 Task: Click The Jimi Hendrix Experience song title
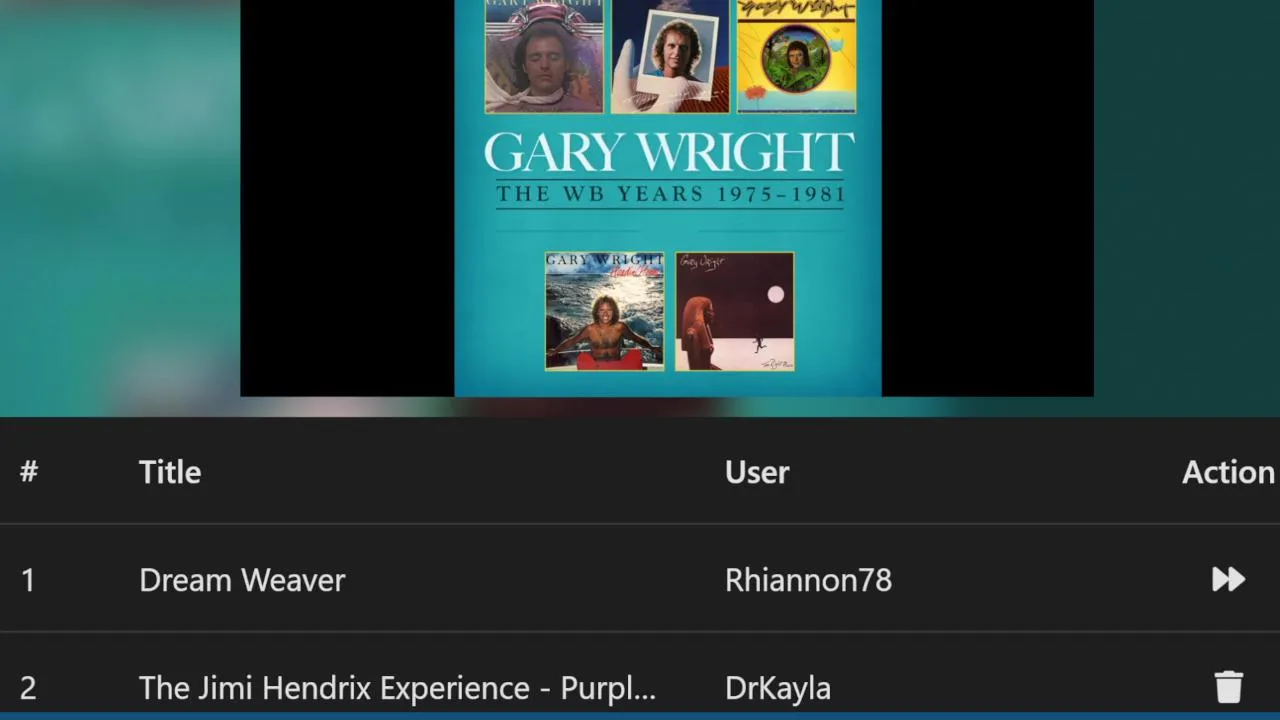click(397, 688)
